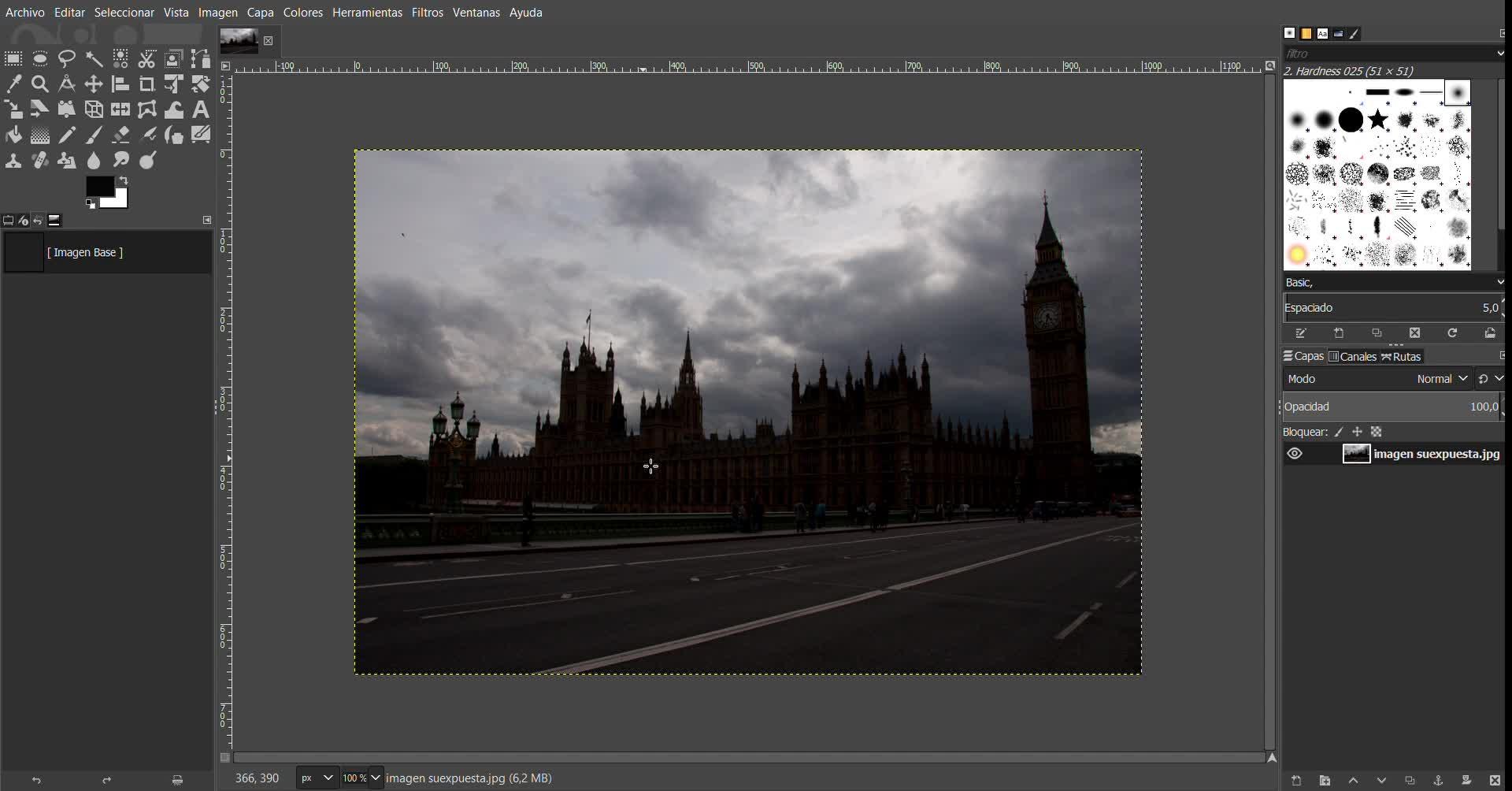Click the brush filtro input field
This screenshot has height=791, width=1512.
(1388, 53)
